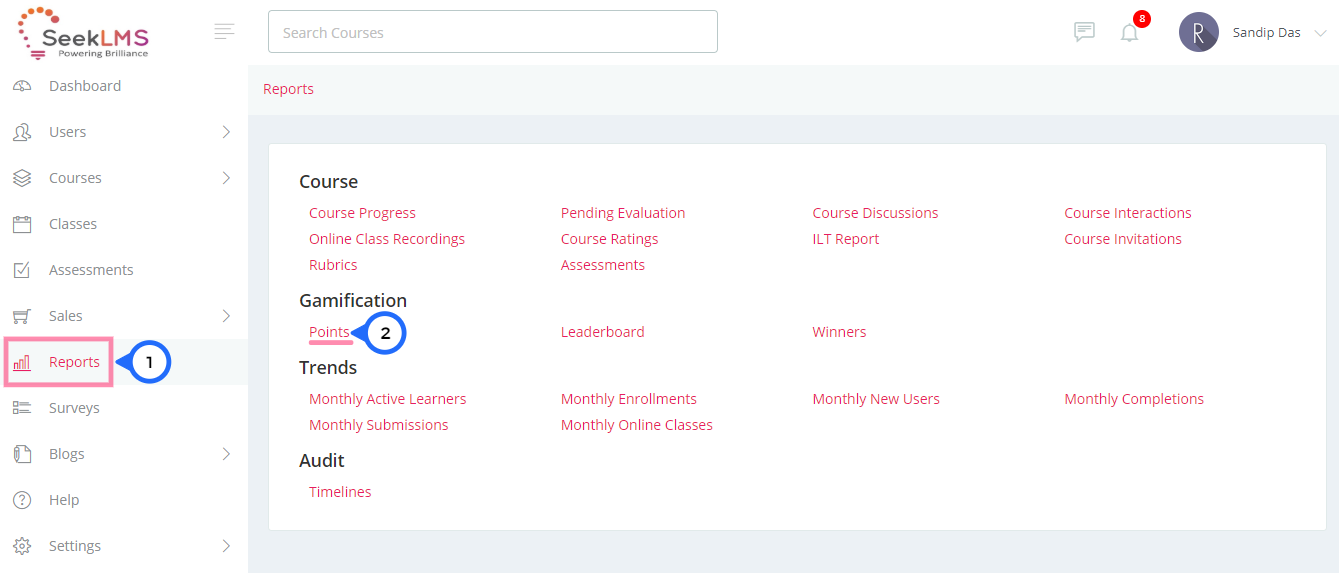The width and height of the screenshot is (1339, 573).
Task: Click the Assessments checkmark icon
Action: pos(22,270)
